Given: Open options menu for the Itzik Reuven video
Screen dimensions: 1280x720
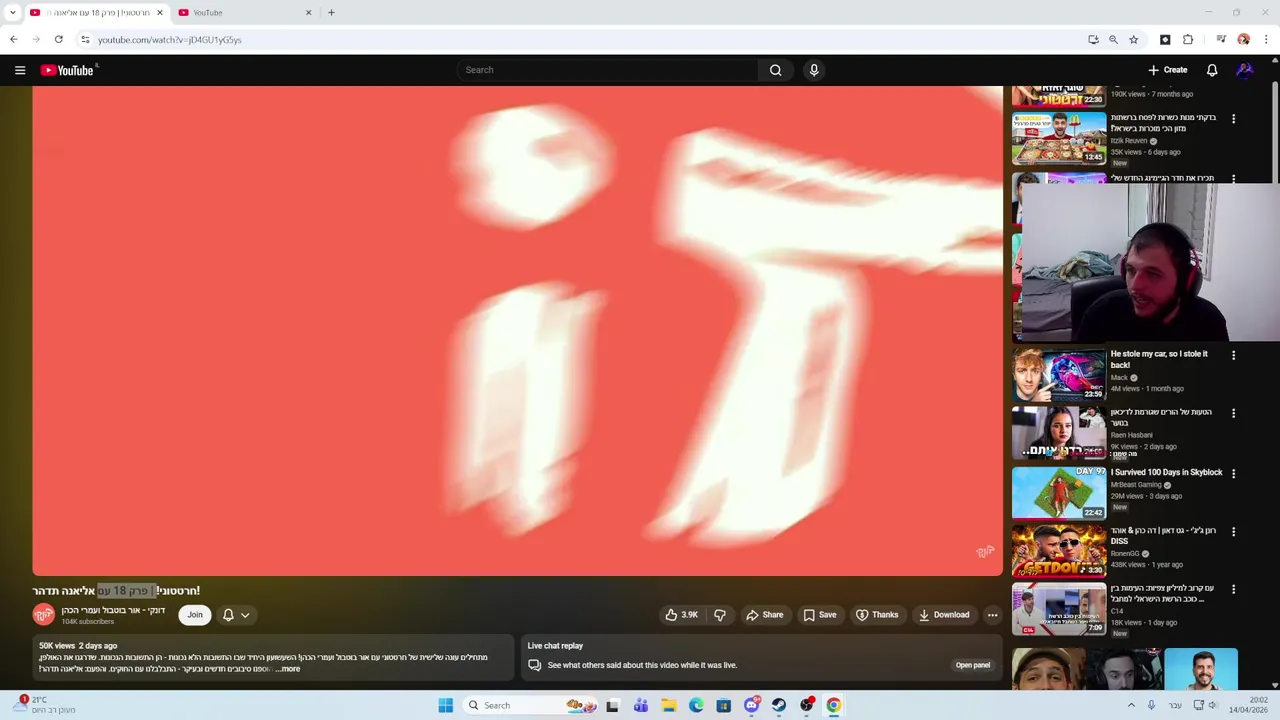Looking at the screenshot, I should [x=1233, y=119].
